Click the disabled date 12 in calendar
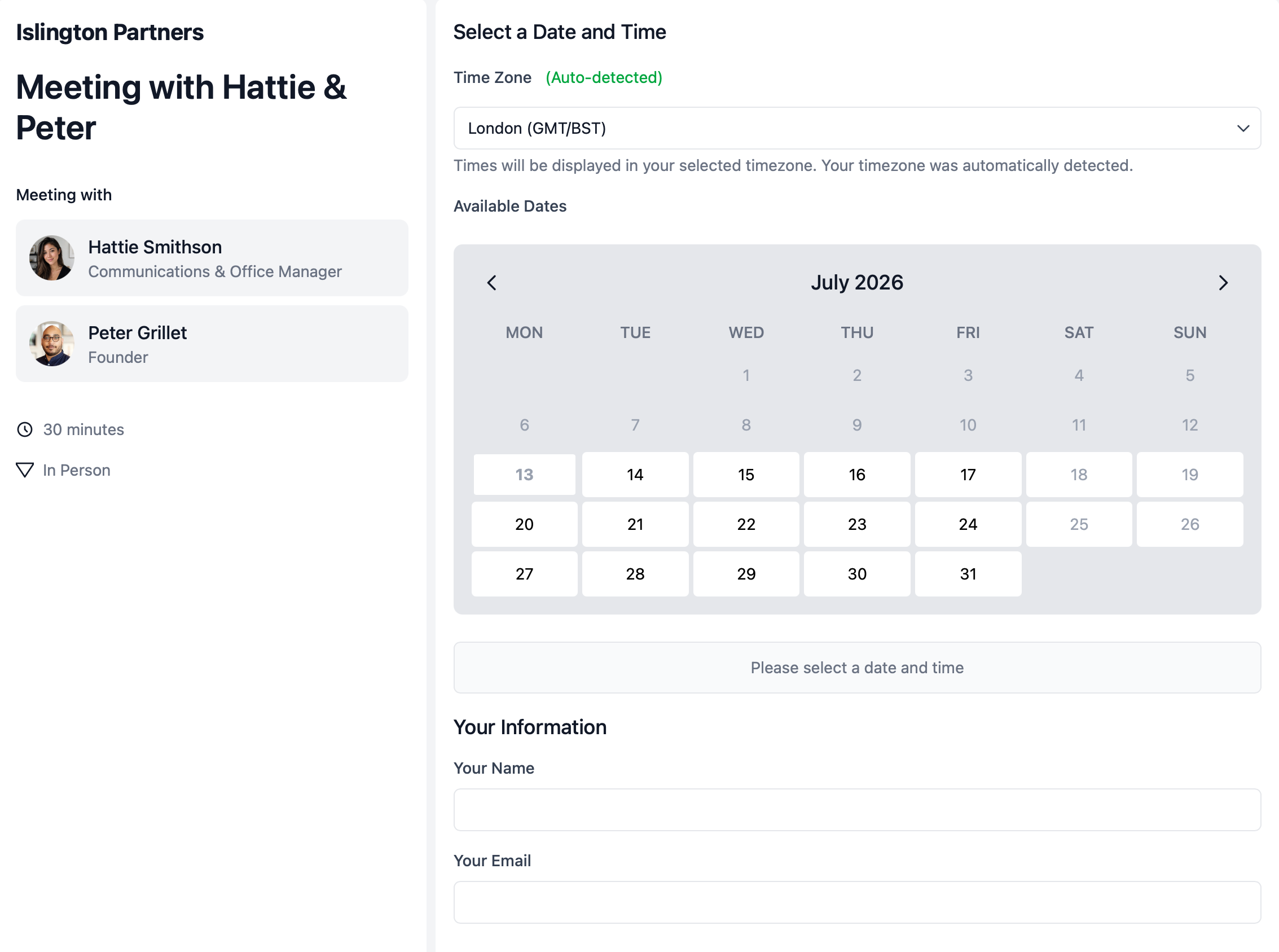 click(1190, 425)
